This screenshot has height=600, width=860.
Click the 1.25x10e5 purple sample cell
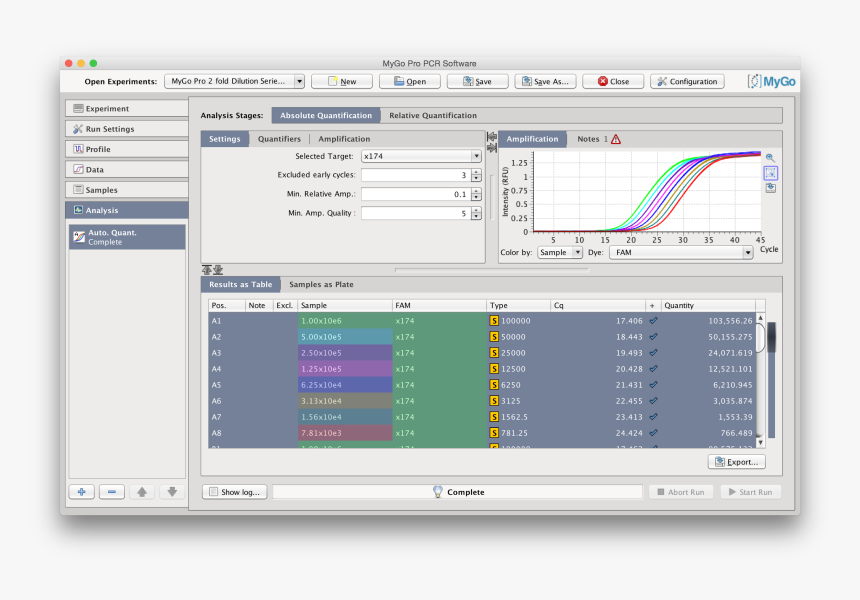tap(345, 369)
